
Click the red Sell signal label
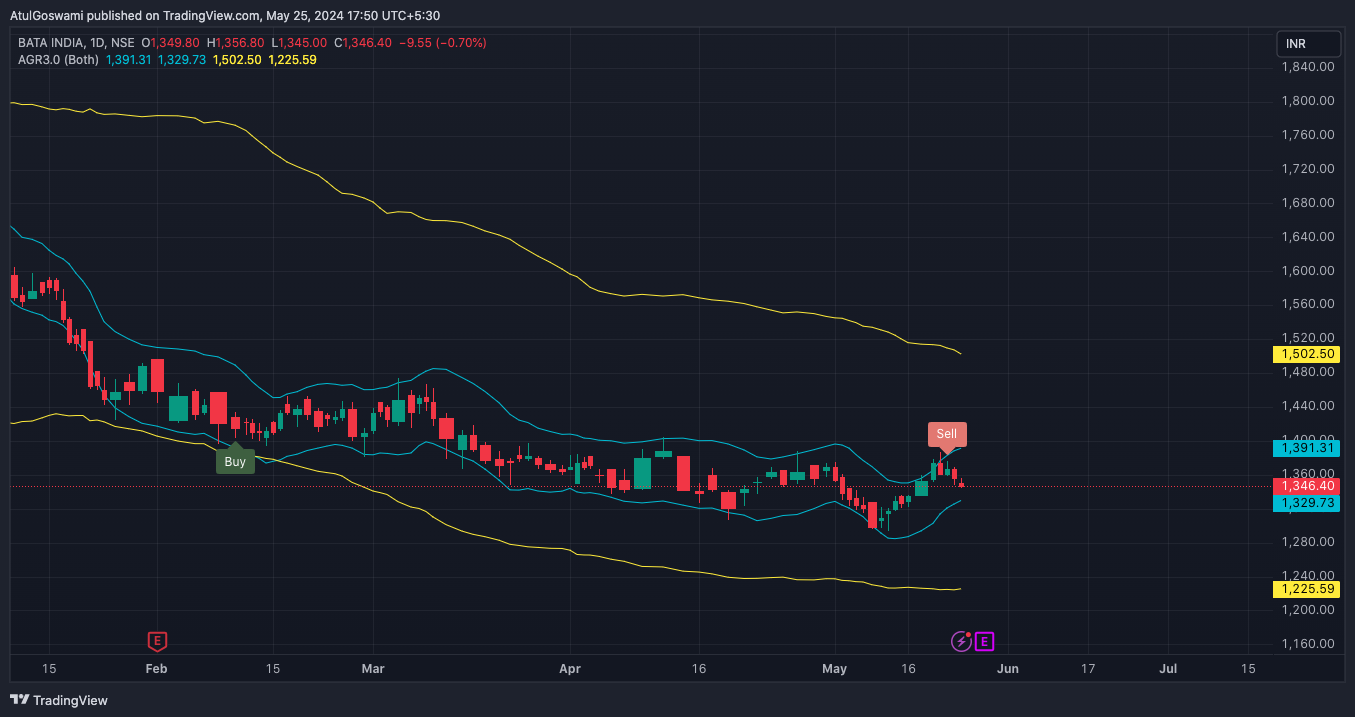coord(947,436)
